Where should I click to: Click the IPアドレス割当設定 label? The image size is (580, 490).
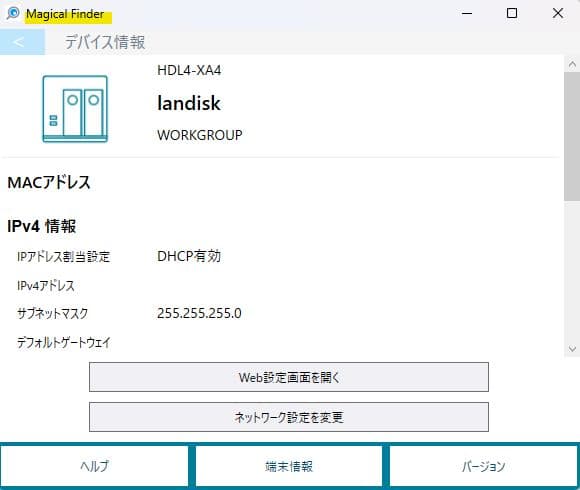[x=63, y=256]
